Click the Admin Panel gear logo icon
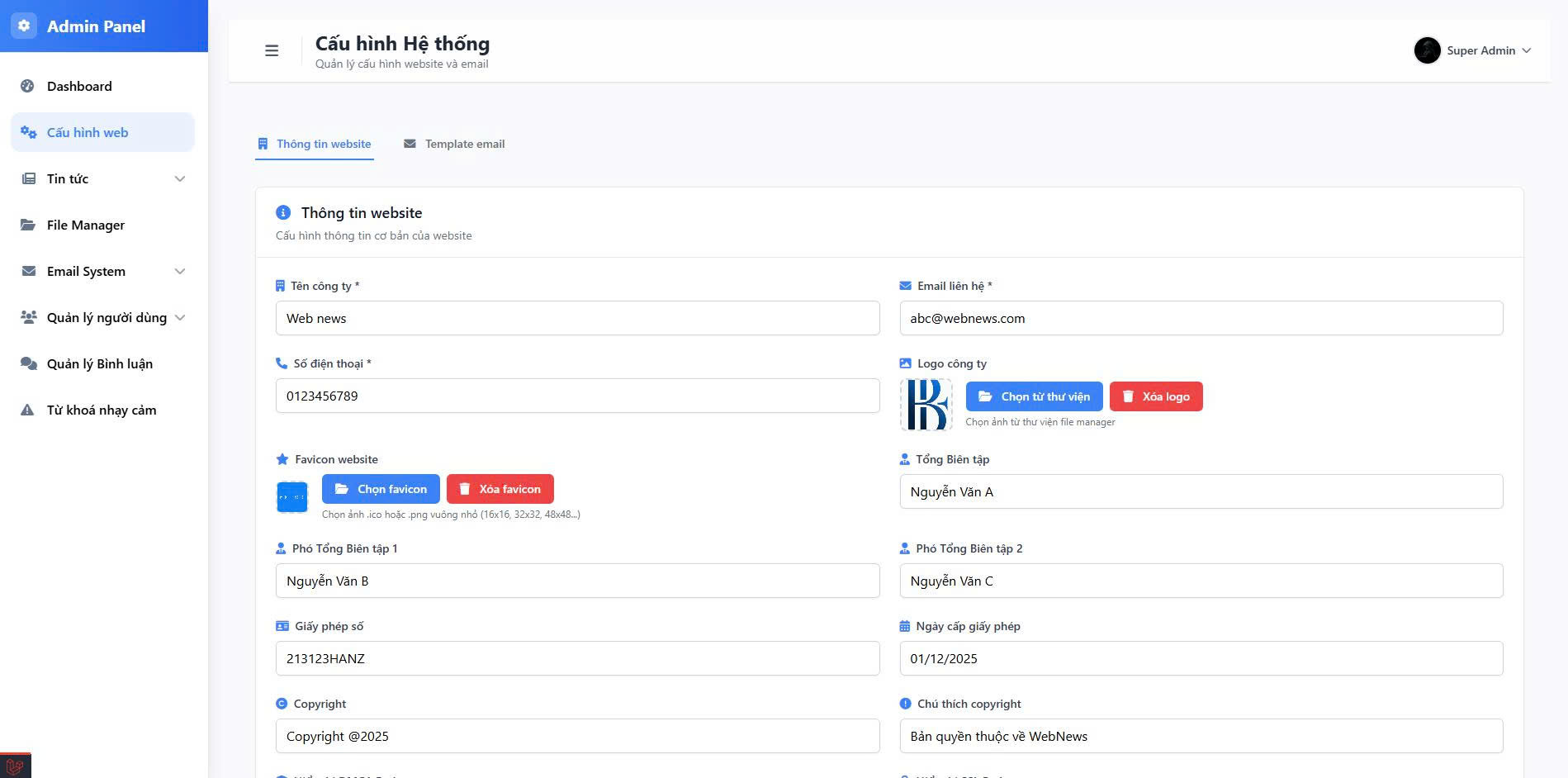 (24, 26)
